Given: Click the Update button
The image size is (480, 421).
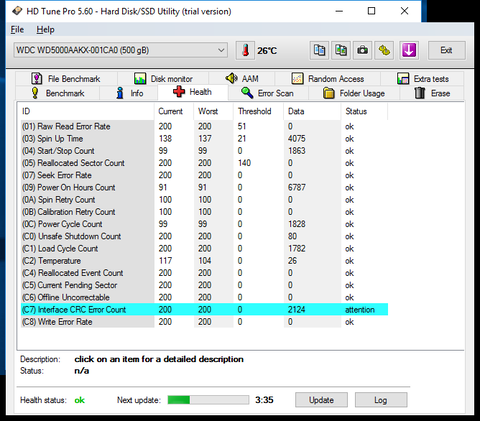Looking at the screenshot, I should (x=321, y=400).
